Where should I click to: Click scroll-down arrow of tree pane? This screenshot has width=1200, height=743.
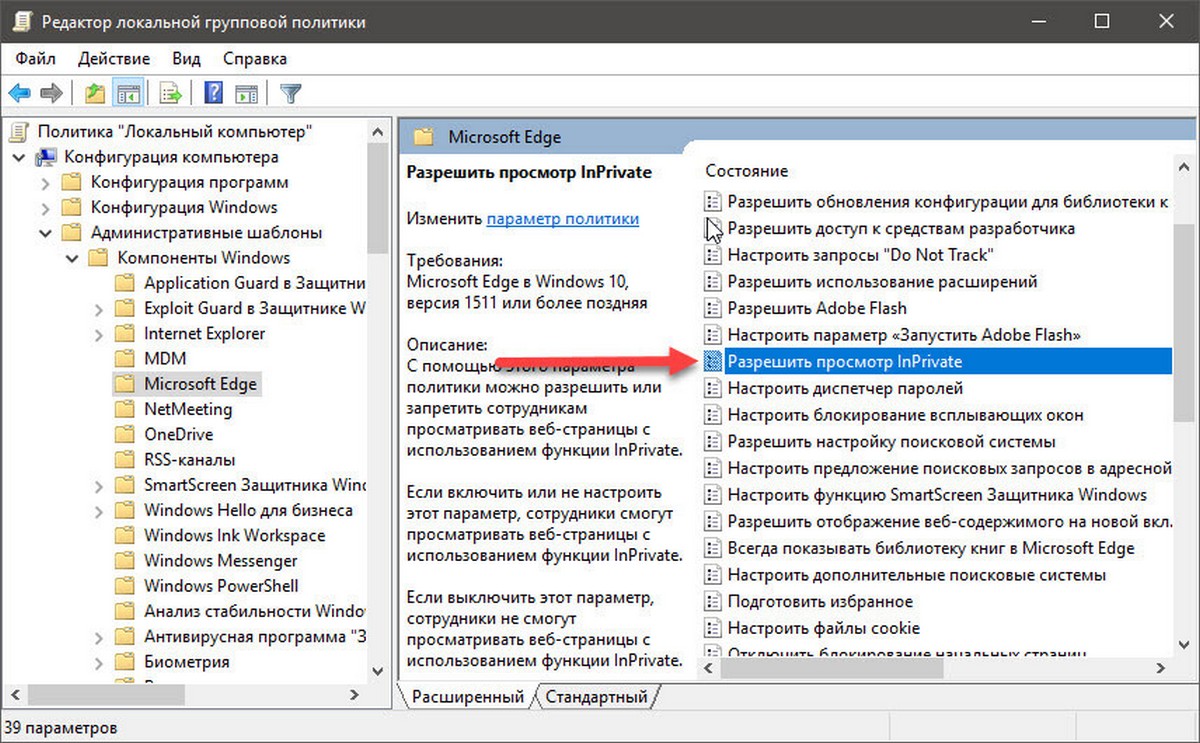point(378,672)
